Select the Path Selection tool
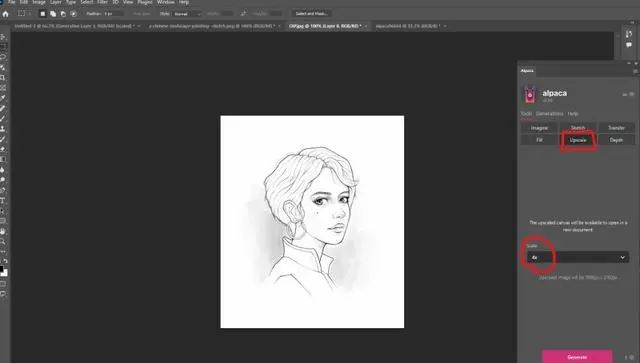Viewport: 640px width, 363px height. point(3,211)
